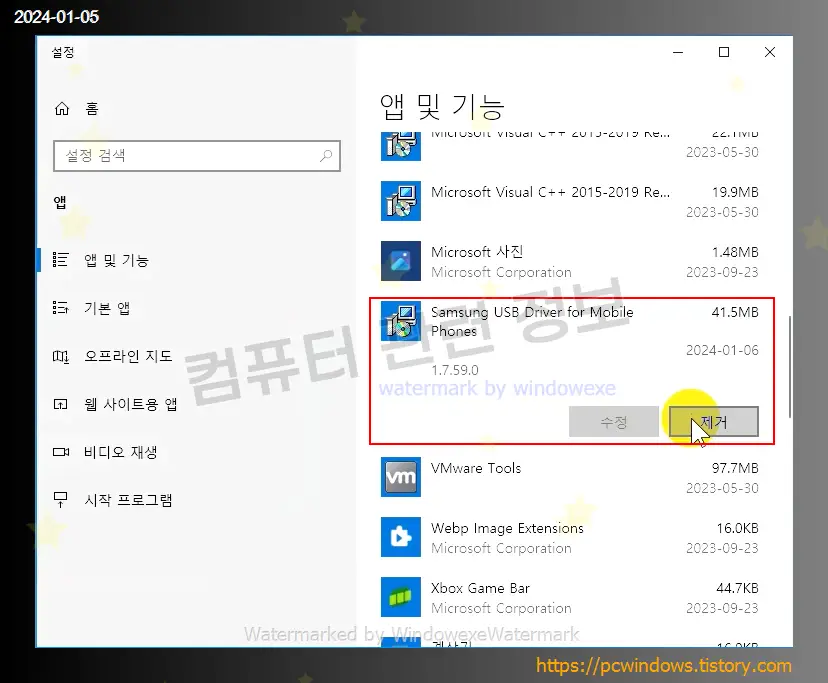The width and height of the screenshot is (828, 683).
Task: Click the Samsung USB Driver installer icon
Action: point(401,321)
